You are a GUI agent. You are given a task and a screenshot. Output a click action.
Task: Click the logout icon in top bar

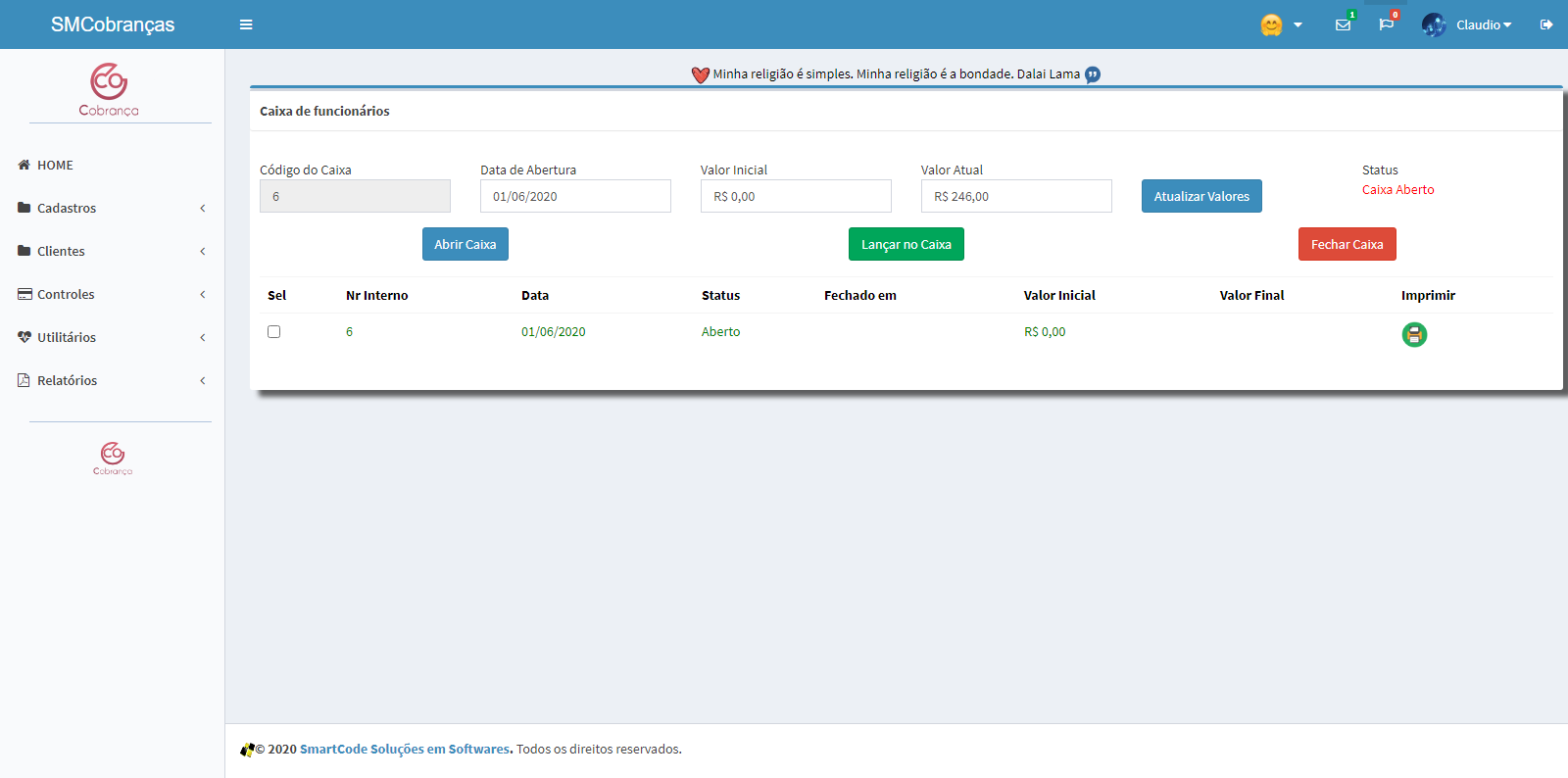[x=1546, y=24]
